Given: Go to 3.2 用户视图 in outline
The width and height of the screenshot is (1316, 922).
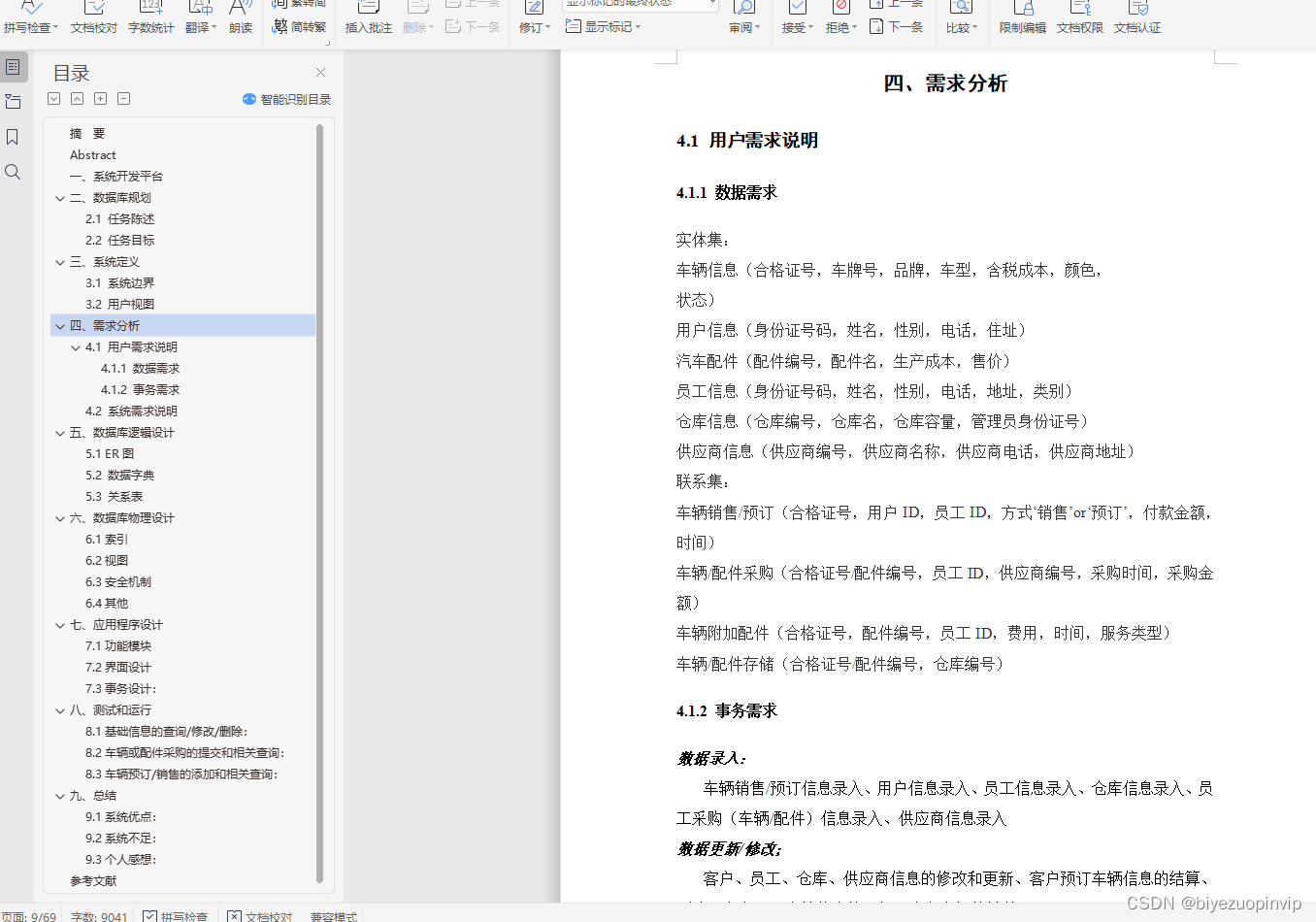Looking at the screenshot, I should click(x=120, y=305).
